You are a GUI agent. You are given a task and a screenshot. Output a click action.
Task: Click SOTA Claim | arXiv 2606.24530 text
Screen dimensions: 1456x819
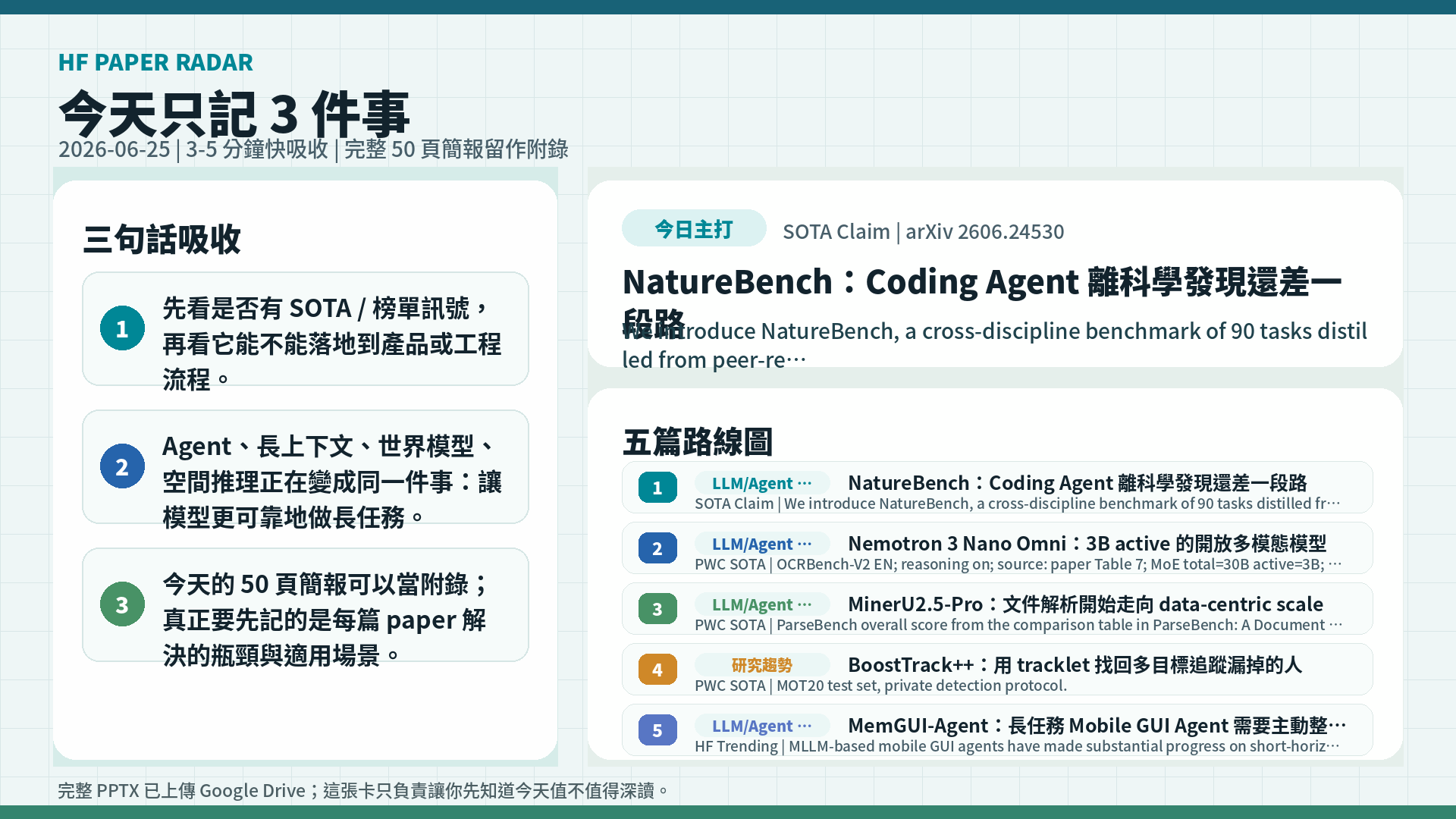pyautogui.click(x=923, y=231)
